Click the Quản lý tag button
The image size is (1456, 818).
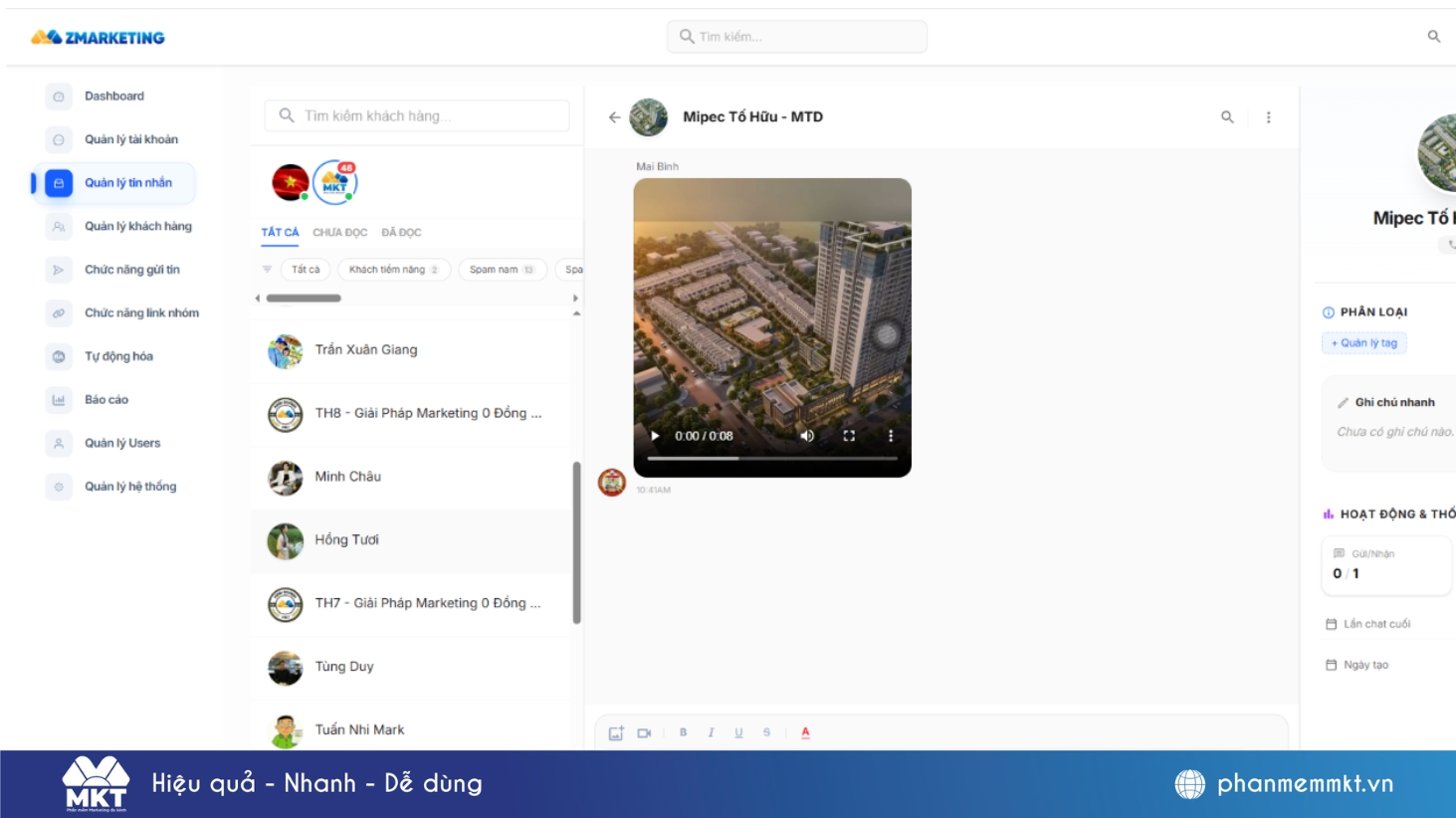[x=1363, y=342]
